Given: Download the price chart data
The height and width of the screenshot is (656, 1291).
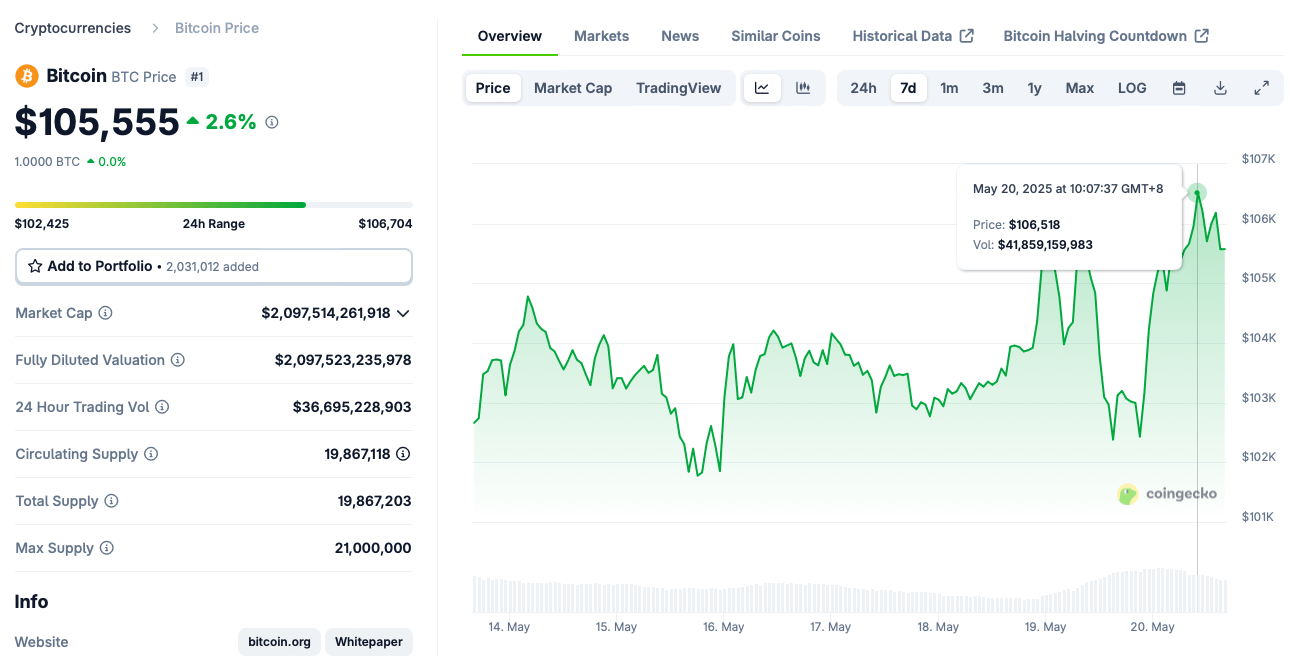Looking at the screenshot, I should pos(1220,88).
